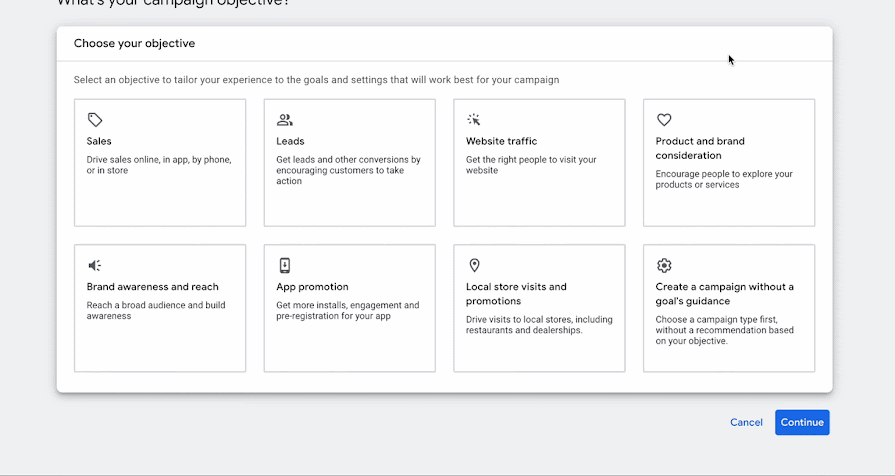The width and height of the screenshot is (895, 476).
Task: Pick Brand awareness and reach title
Action: click(x=152, y=287)
